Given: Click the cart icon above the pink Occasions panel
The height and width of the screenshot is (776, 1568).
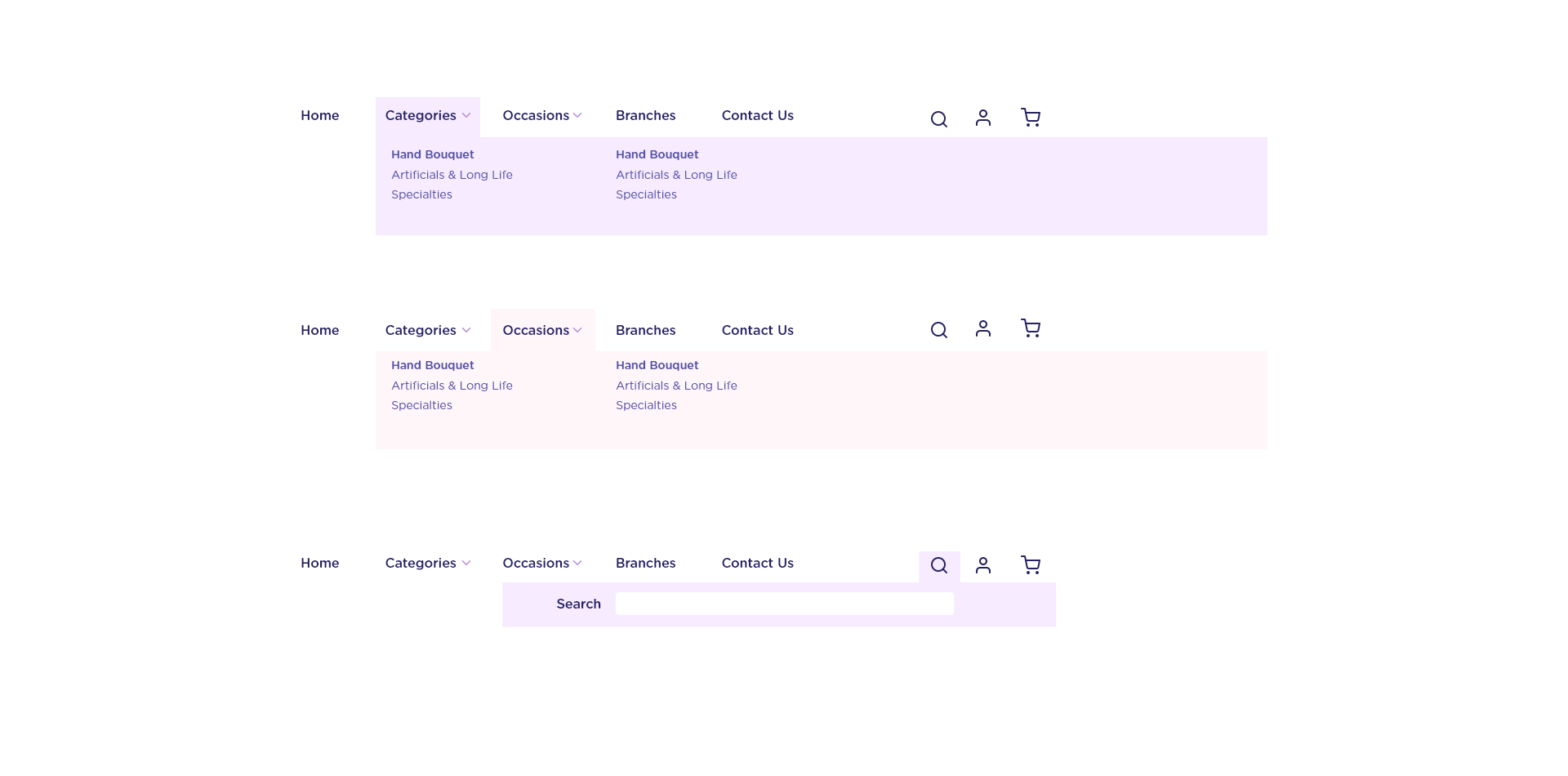Looking at the screenshot, I should (x=1030, y=328).
